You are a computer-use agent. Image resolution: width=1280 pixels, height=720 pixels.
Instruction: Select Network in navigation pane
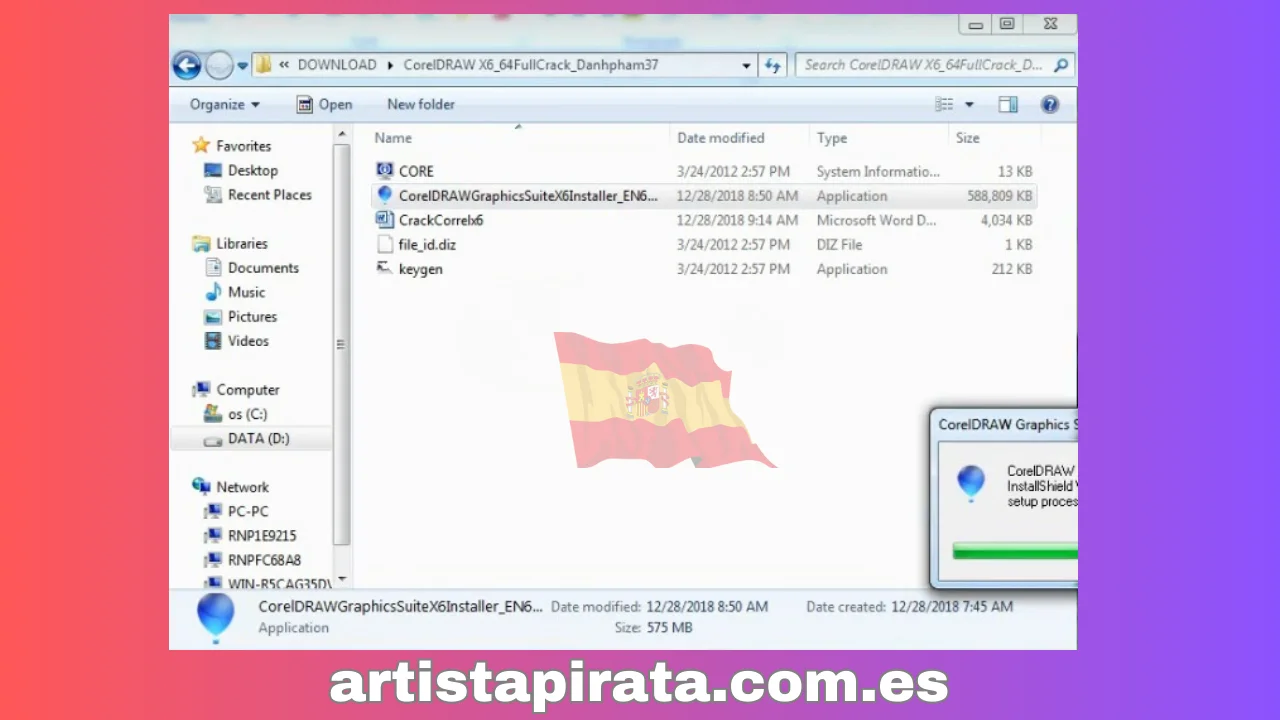242,487
